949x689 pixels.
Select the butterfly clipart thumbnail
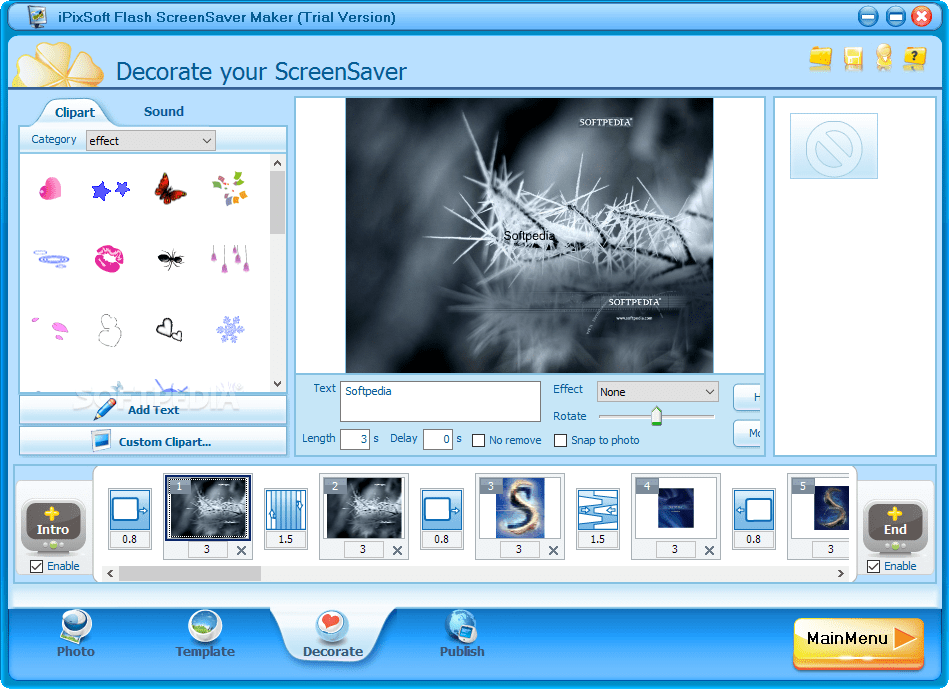[169, 190]
